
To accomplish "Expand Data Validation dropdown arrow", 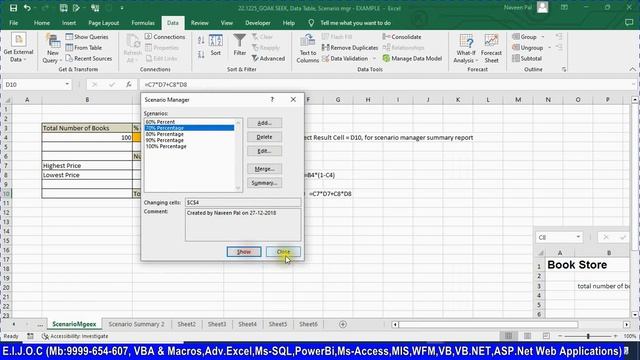I will (374, 58).
